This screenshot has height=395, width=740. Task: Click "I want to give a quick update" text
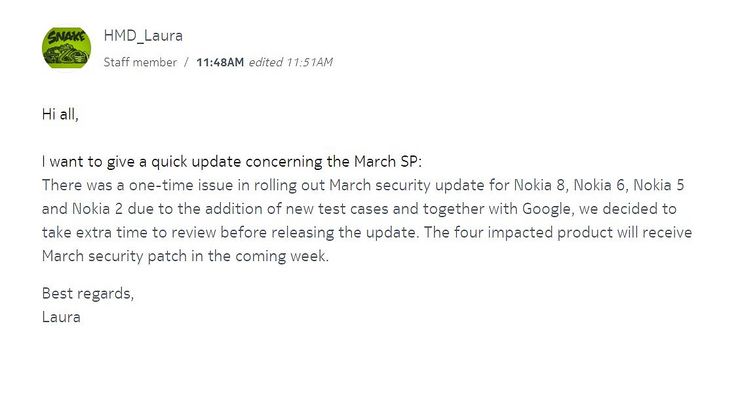142,161
